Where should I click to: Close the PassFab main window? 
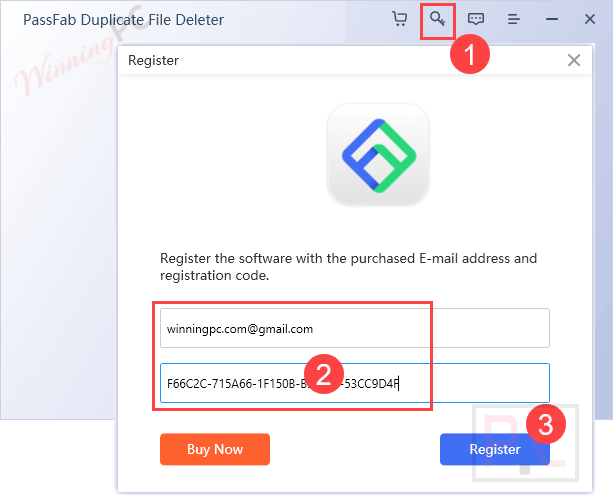click(590, 19)
